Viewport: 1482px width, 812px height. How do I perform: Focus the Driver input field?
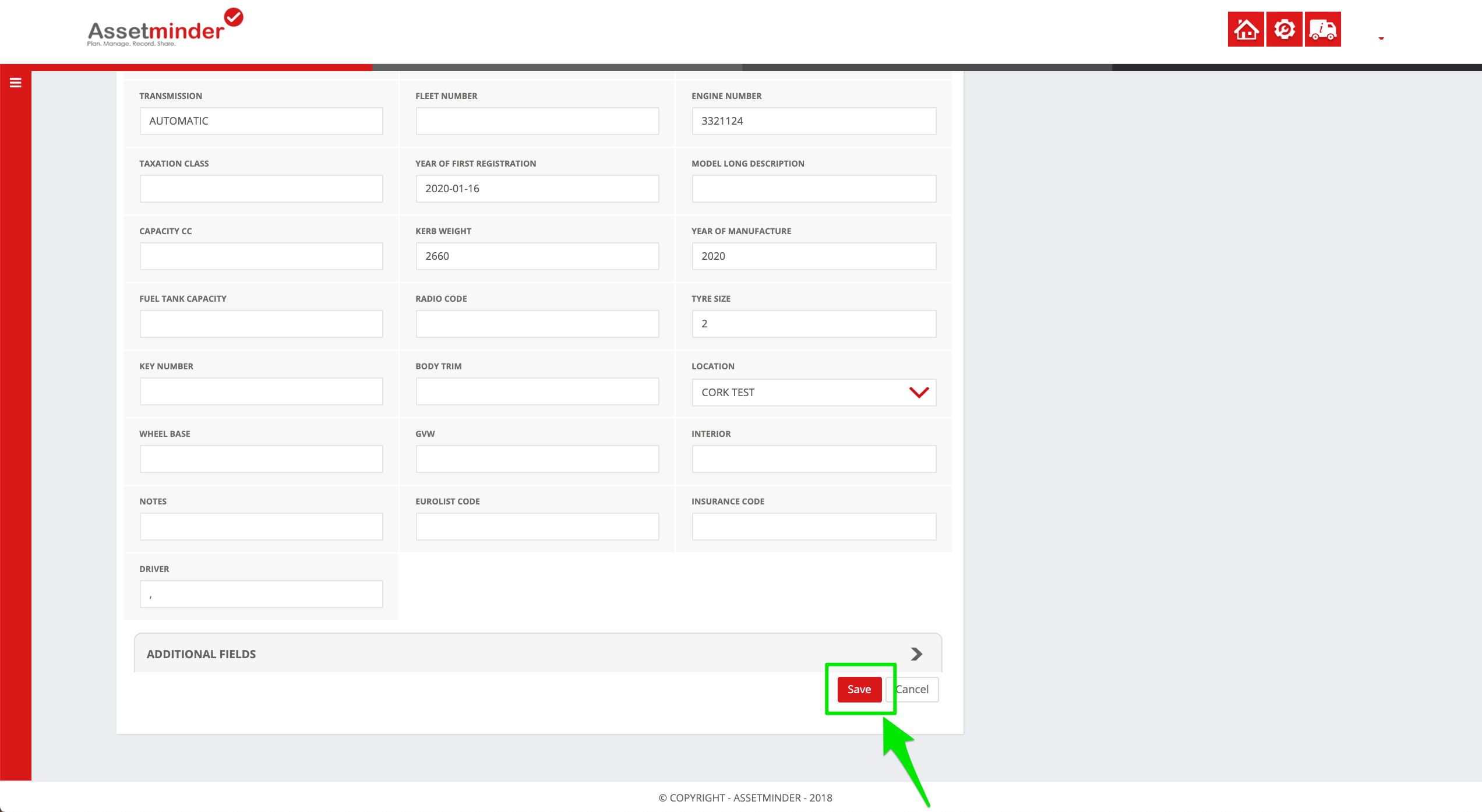[x=261, y=594]
